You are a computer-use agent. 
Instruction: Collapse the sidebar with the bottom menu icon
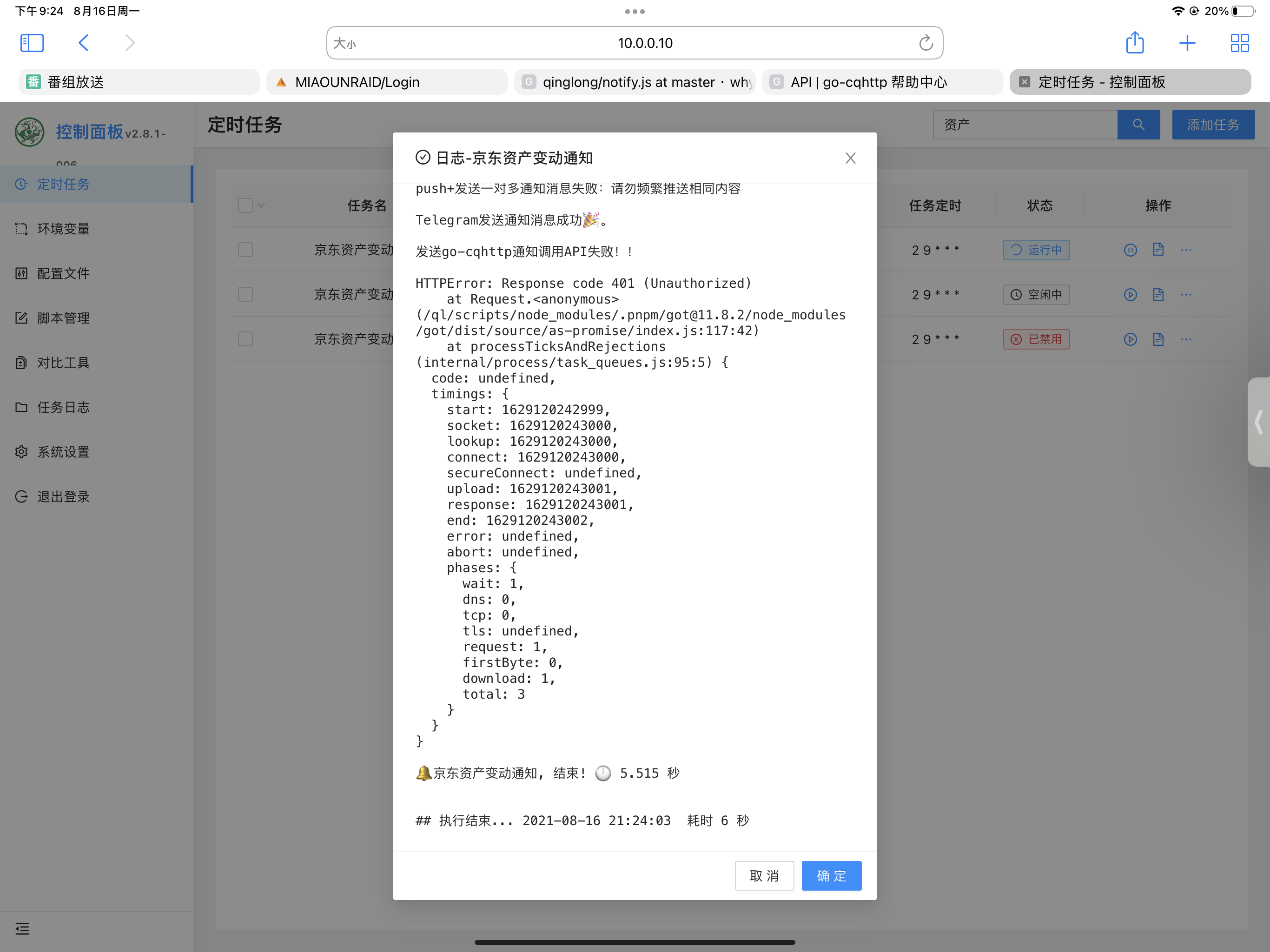[x=22, y=928]
